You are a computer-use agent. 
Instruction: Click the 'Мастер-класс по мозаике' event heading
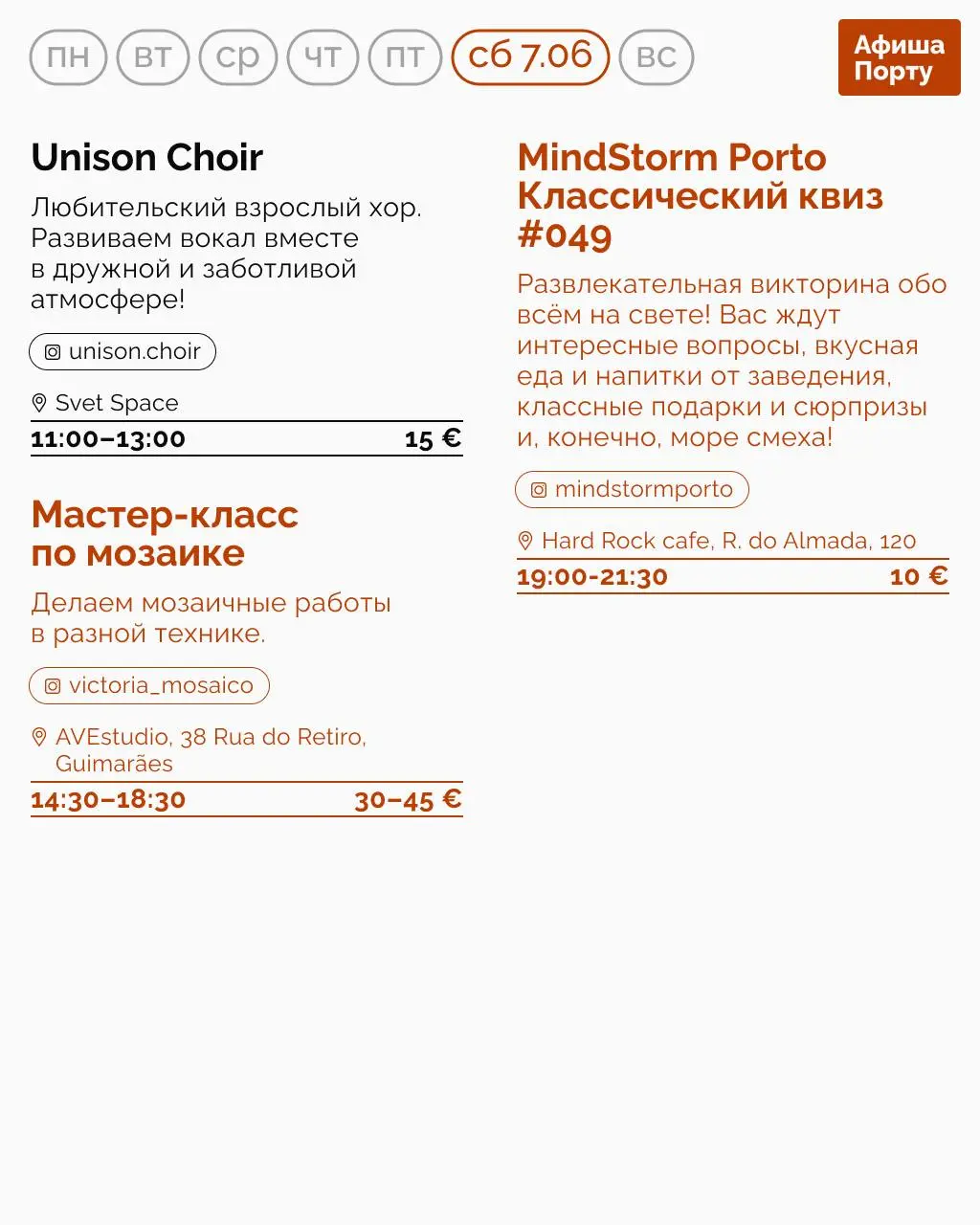165,534
